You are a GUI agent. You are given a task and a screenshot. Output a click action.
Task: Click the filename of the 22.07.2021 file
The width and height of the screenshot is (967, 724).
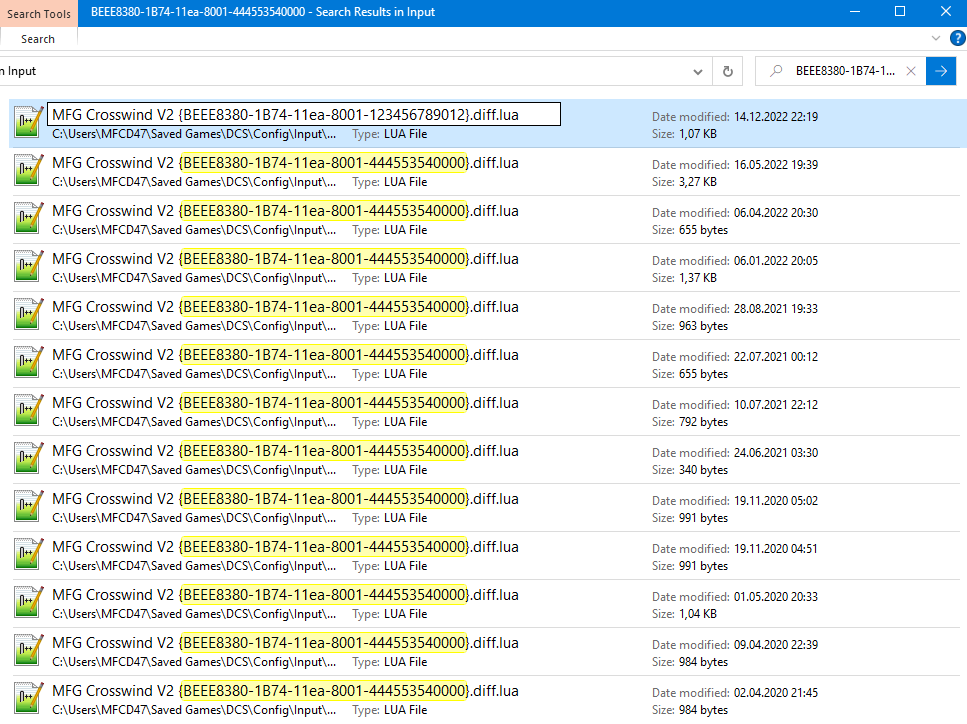click(x=286, y=355)
